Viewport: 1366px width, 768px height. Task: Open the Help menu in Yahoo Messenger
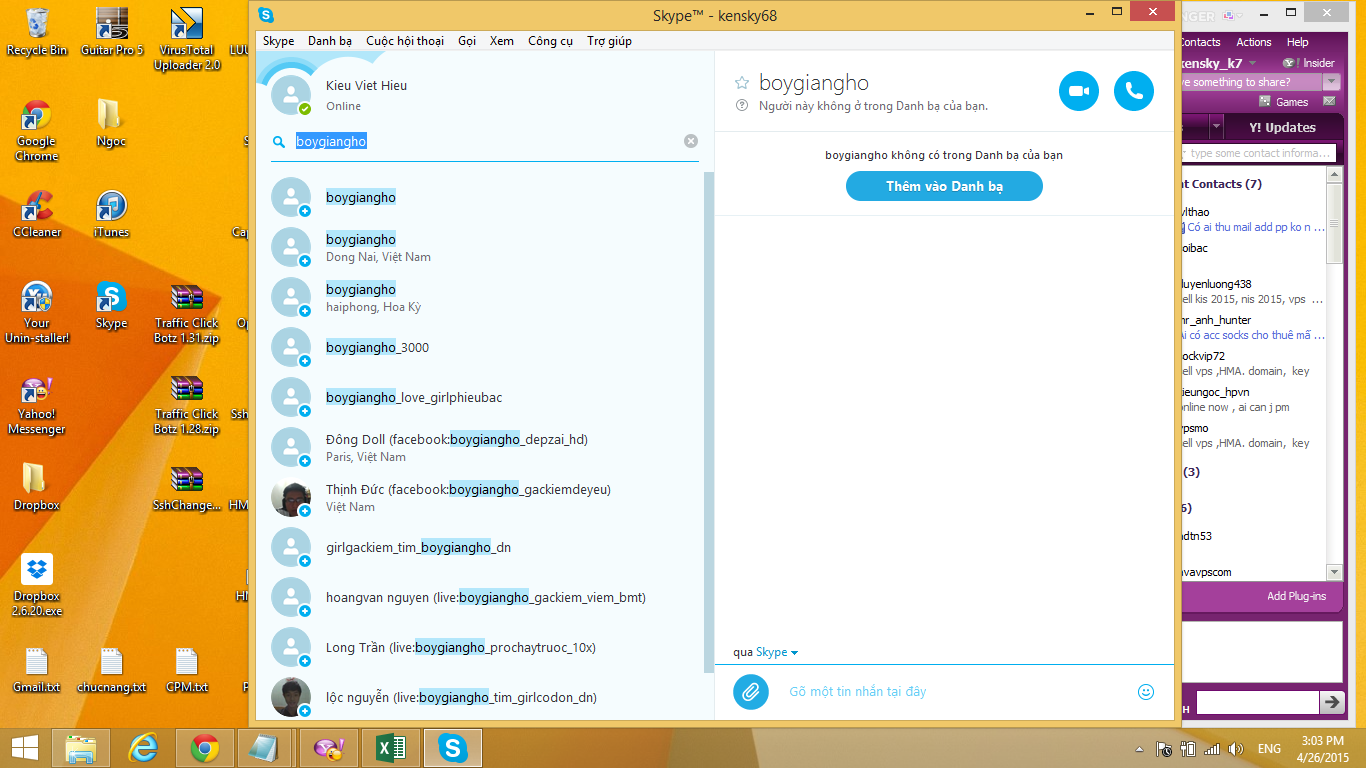click(x=1298, y=42)
